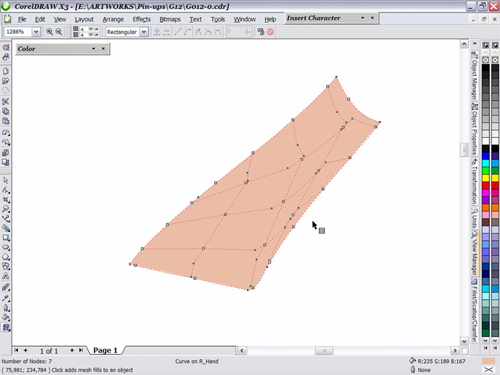This screenshot has width=500, height=375.
Task: Select the Zoom tool in toolbox
Action: tap(6, 209)
